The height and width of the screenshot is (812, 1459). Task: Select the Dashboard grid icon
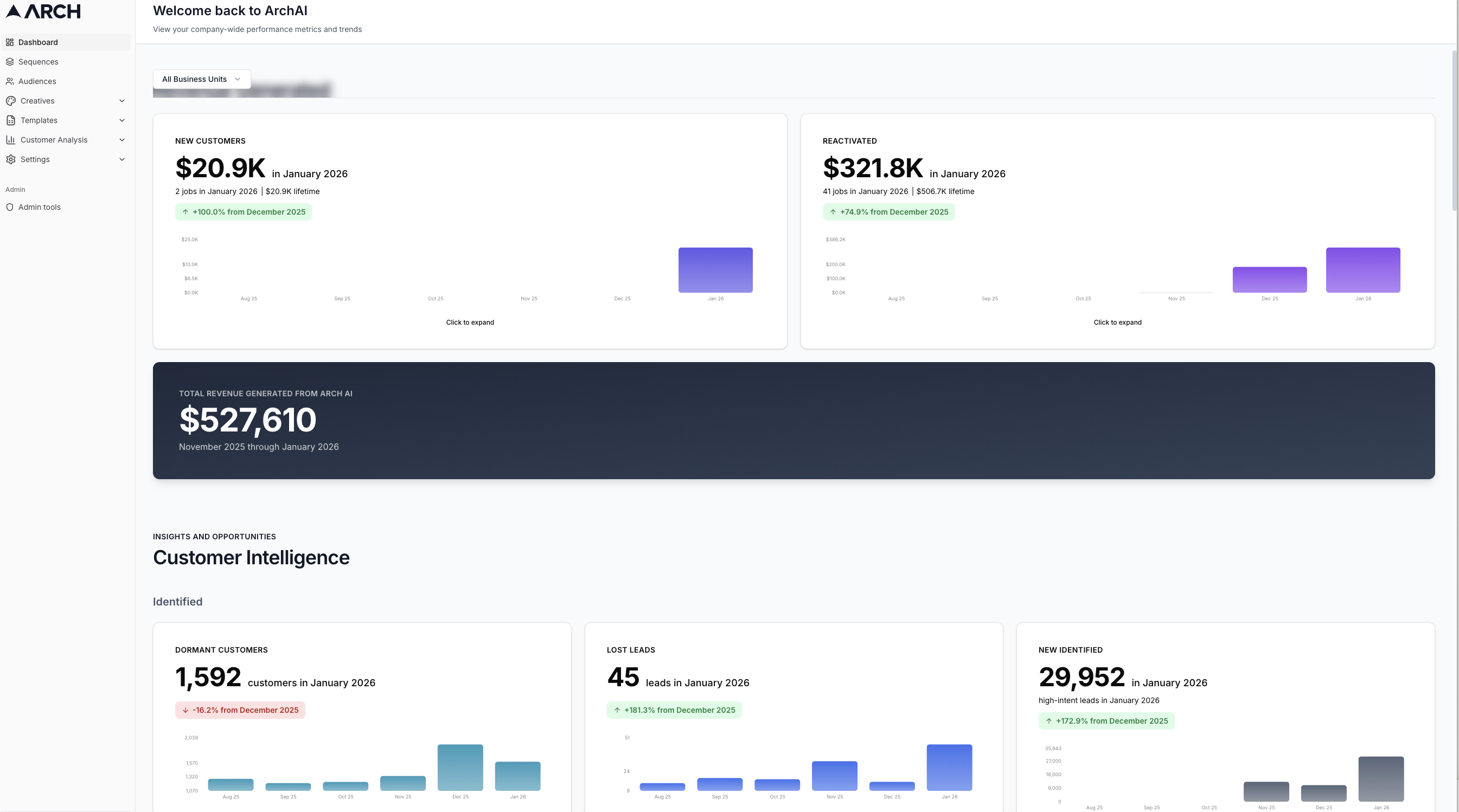click(x=10, y=42)
